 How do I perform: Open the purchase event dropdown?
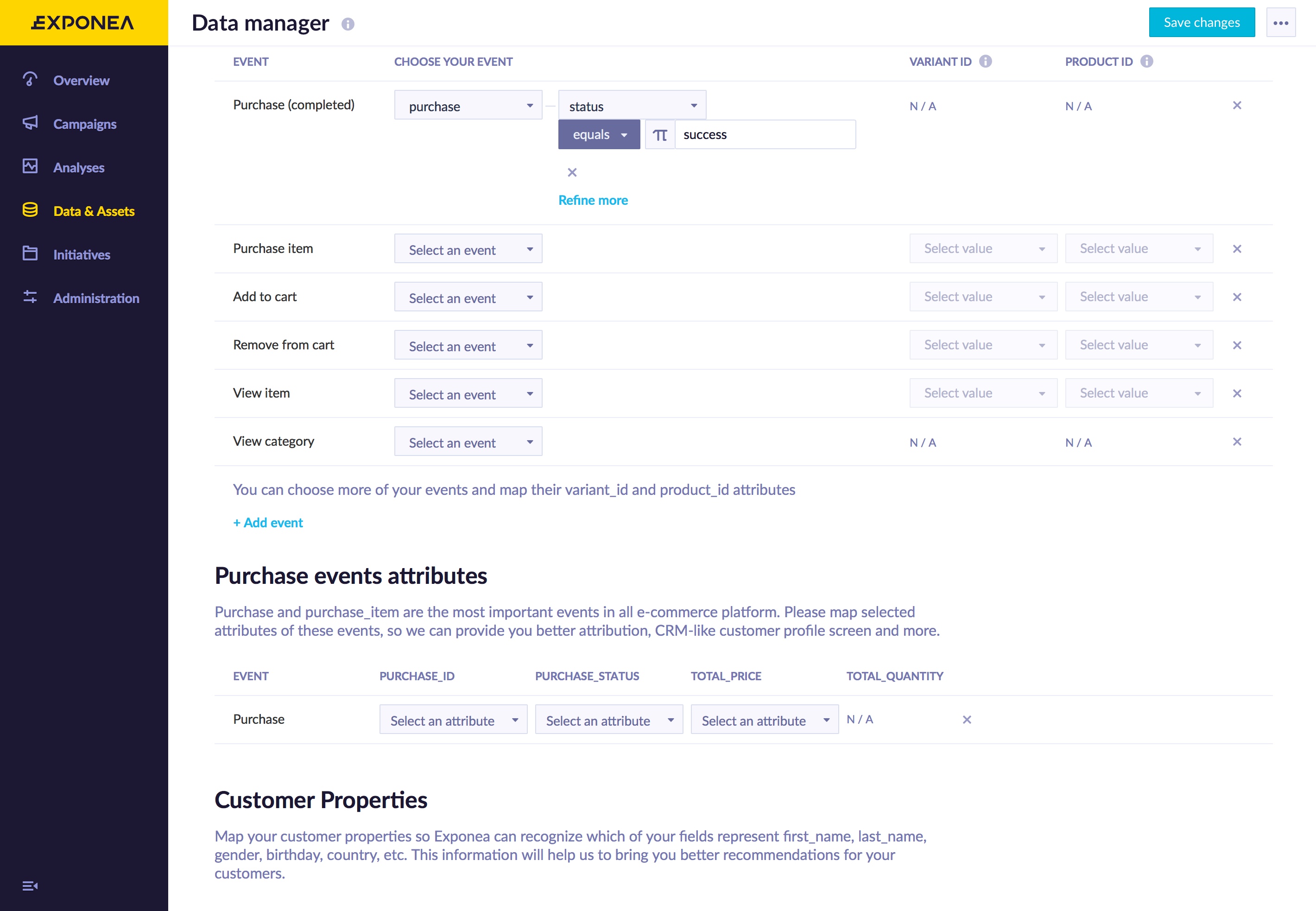coord(468,106)
